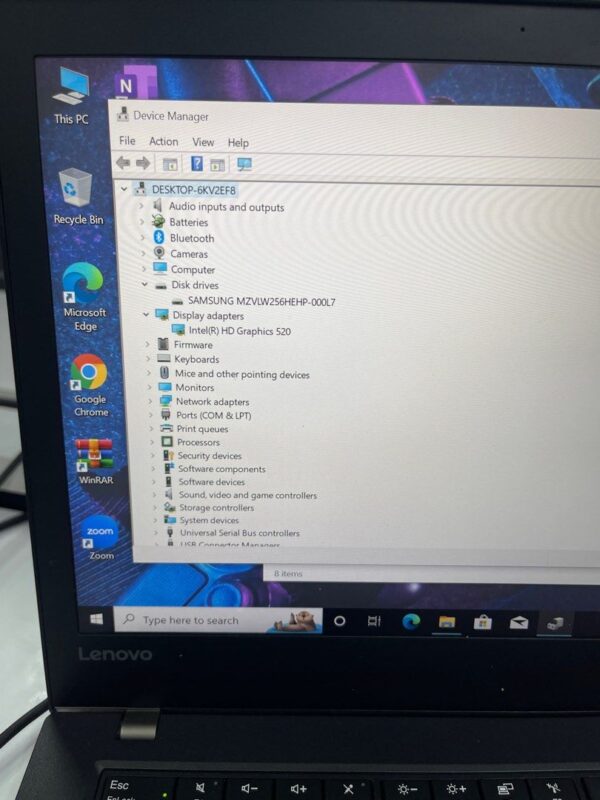This screenshot has height=800, width=600.
Task: Click the Action pane toolbar icon left of monitor icon
Action: [217, 165]
